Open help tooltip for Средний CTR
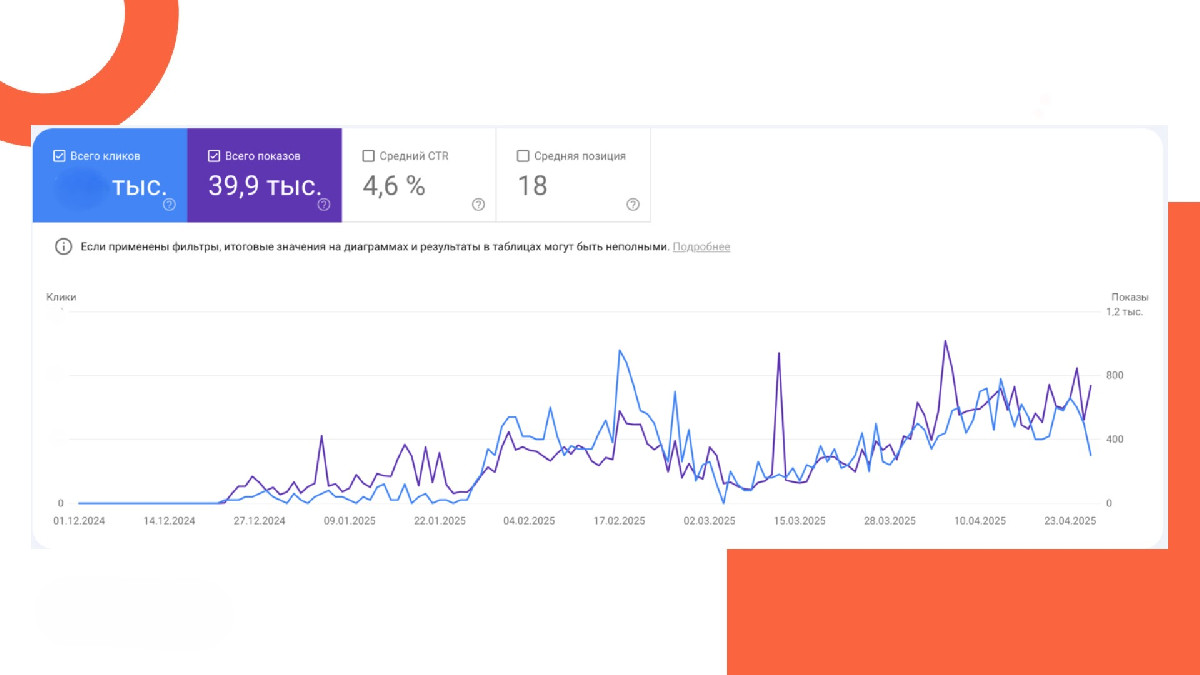The height and width of the screenshot is (675, 1200). 478,205
